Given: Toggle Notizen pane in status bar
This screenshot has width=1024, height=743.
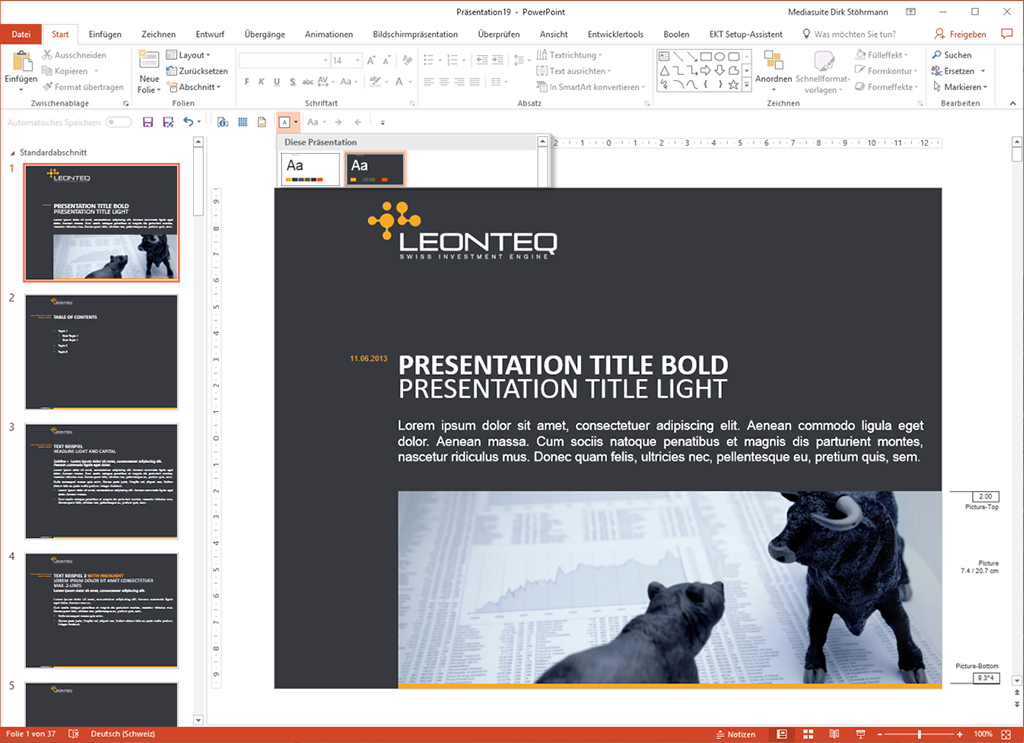Looking at the screenshot, I should point(735,735).
